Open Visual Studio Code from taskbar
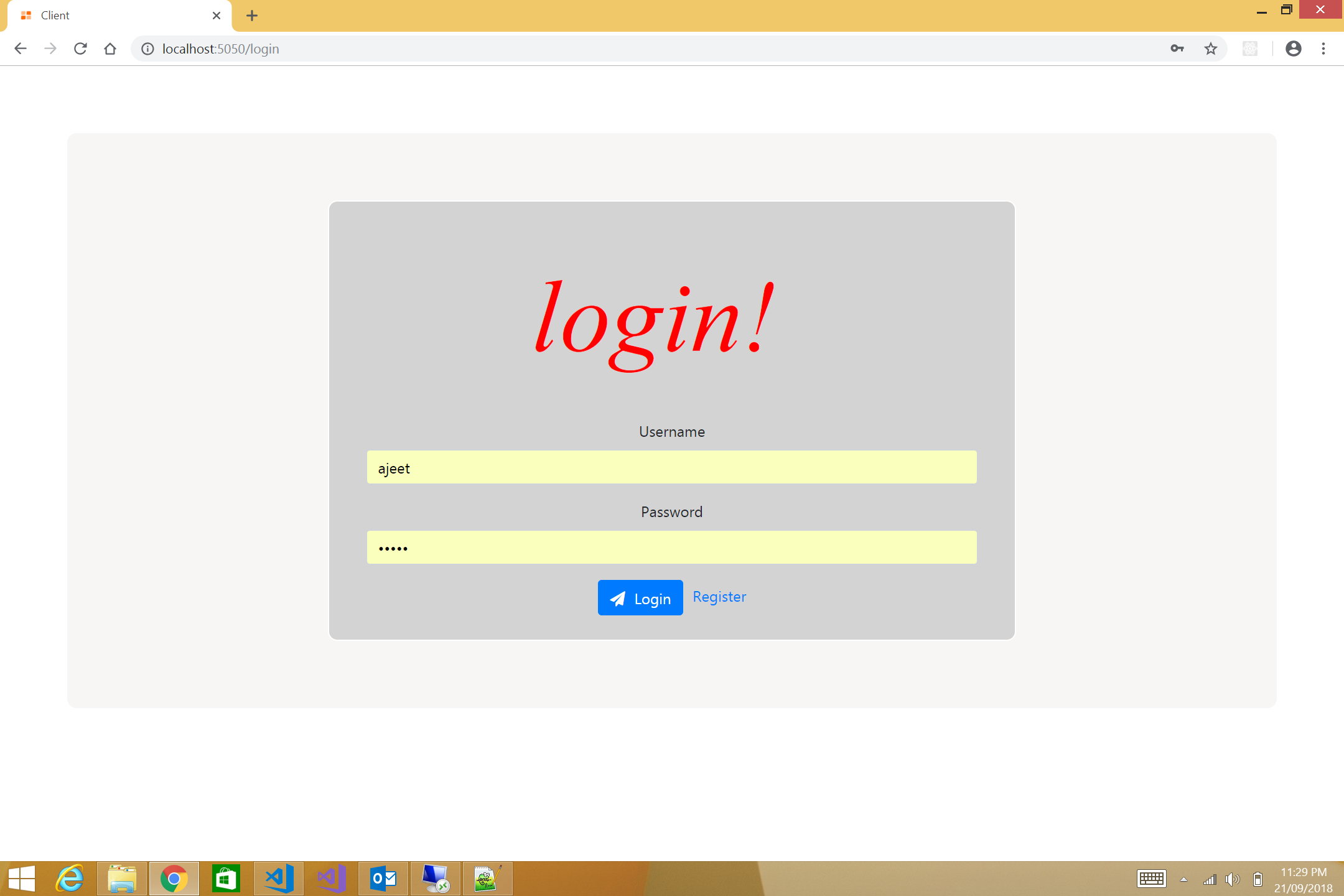Image resolution: width=1344 pixels, height=896 pixels. (279, 879)
